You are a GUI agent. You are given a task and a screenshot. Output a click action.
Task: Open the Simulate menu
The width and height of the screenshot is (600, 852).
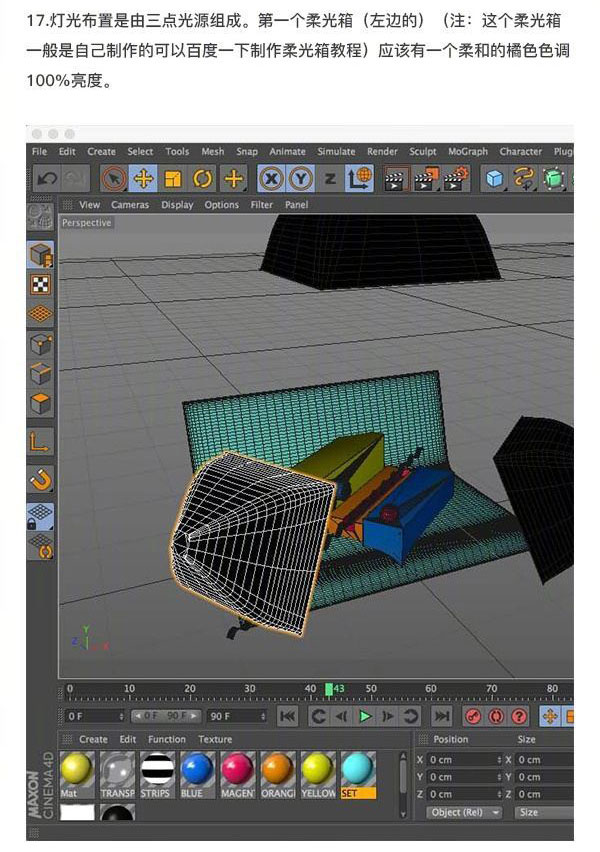pos(336,151)
